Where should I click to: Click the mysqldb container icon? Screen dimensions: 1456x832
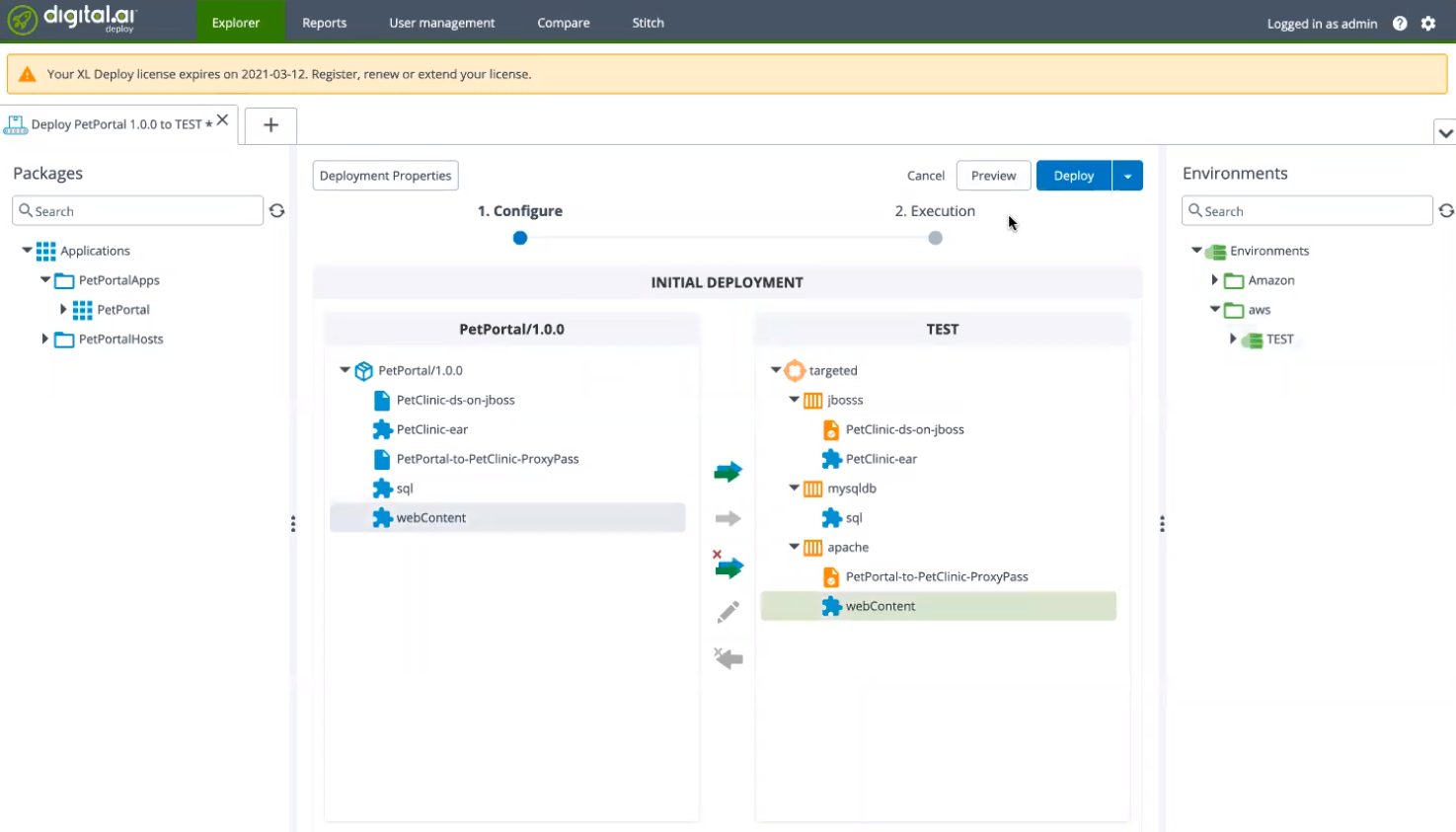pyautogui.click(x=812, y=489)
